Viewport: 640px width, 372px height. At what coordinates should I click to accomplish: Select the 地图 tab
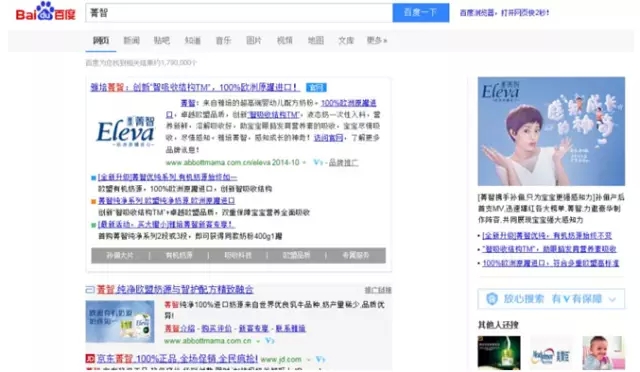coord(316,40)
